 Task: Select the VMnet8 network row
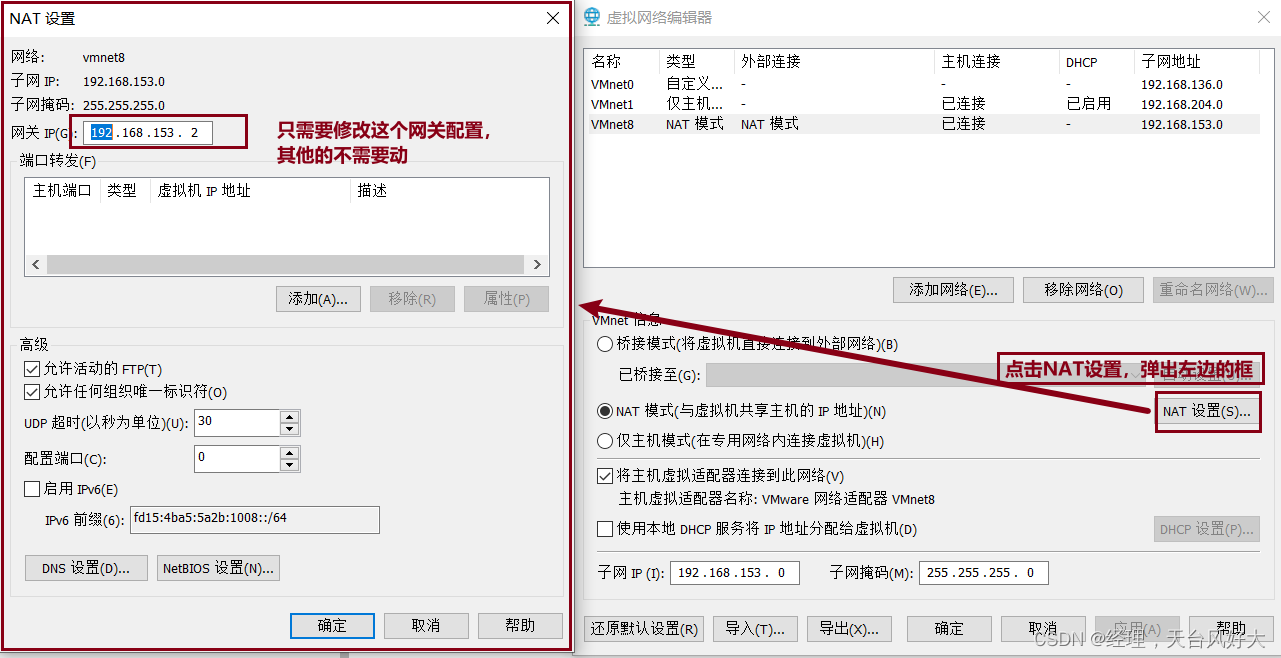tap(921, 124)
